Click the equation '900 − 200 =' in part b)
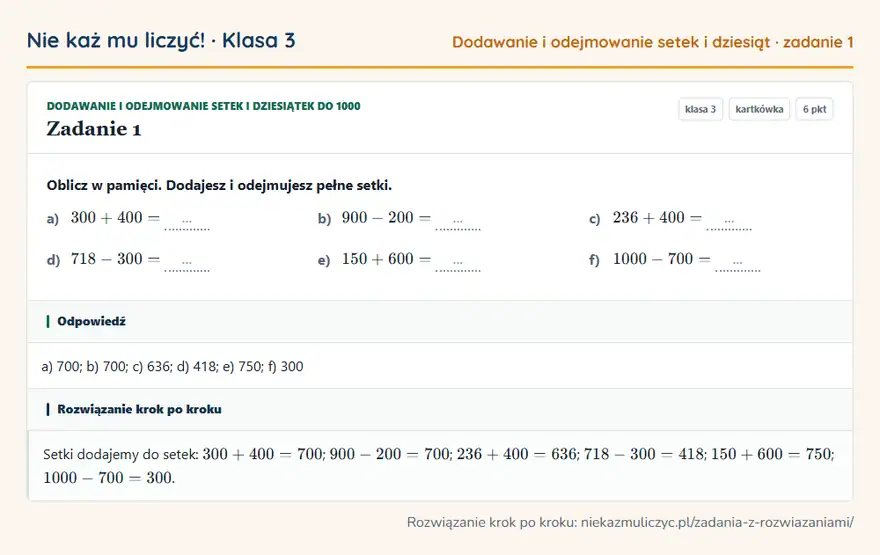Screen dimensions: 880x555 point(387,218)
